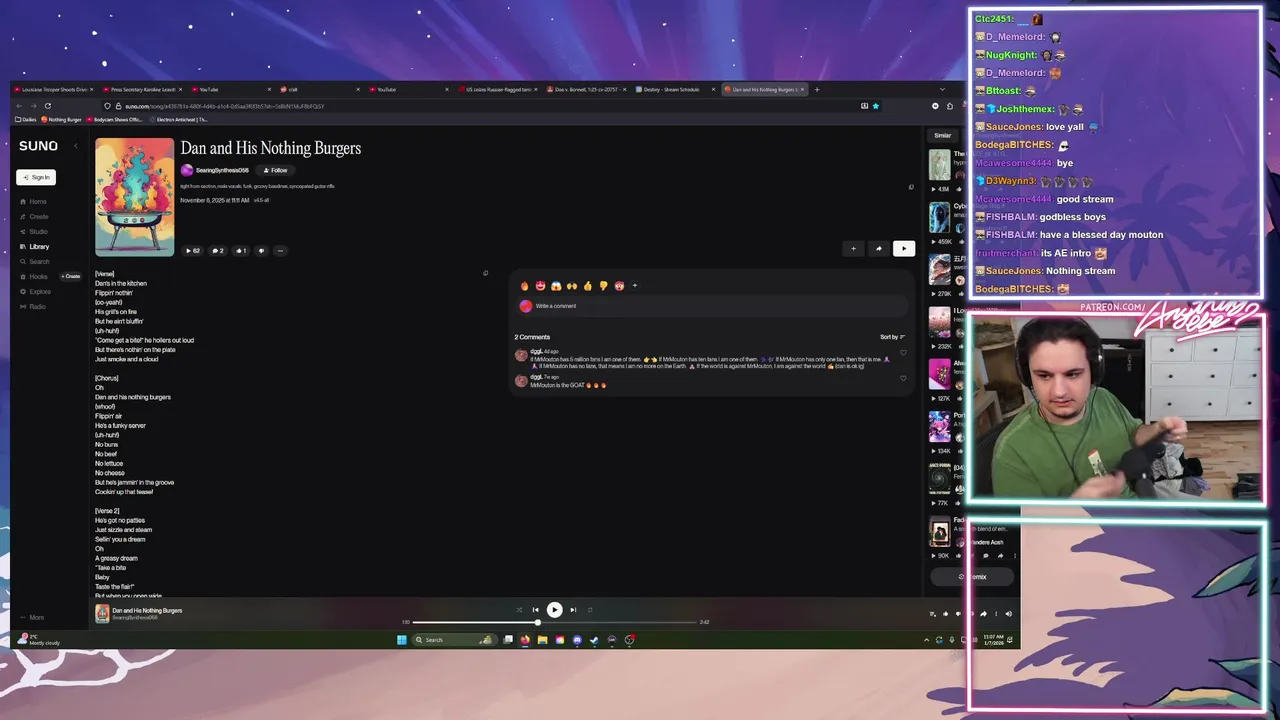React with the thumbs-down emoji
Viewport: 1280px width, 720px height.
603,286
